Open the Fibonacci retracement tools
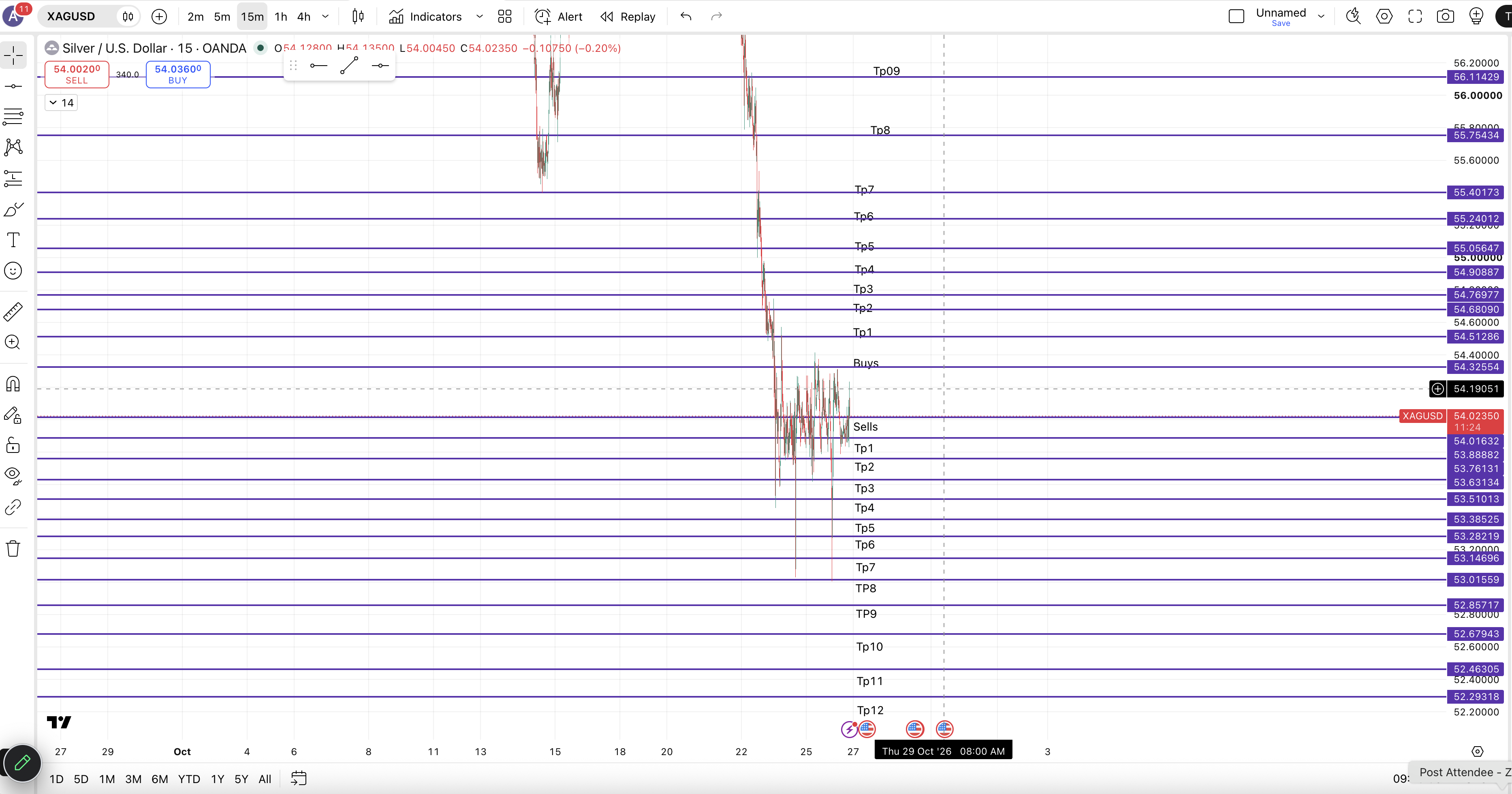Image resolution: width=1512 pixels, height=794 pixels. click(x=13, y=116)
